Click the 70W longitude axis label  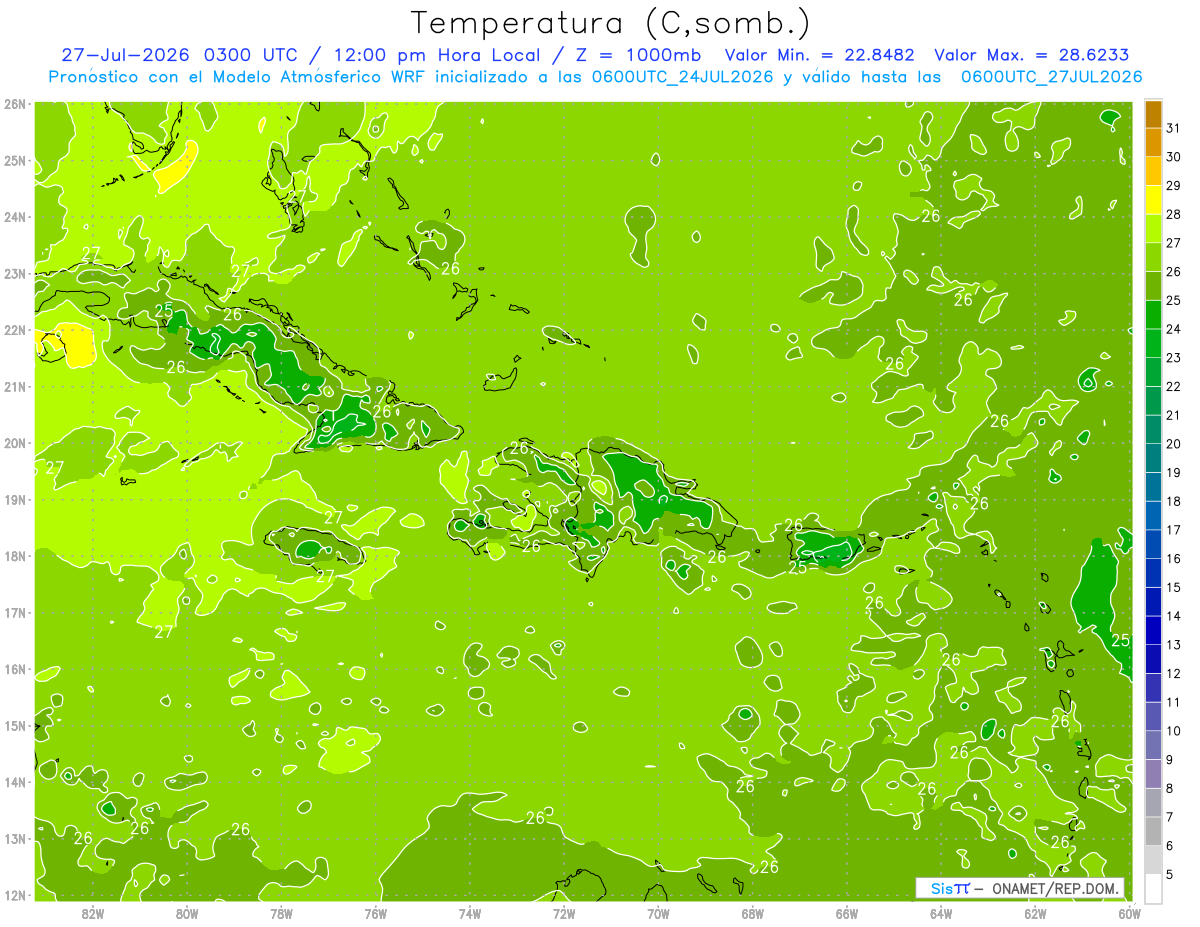[x=658, y=913]
